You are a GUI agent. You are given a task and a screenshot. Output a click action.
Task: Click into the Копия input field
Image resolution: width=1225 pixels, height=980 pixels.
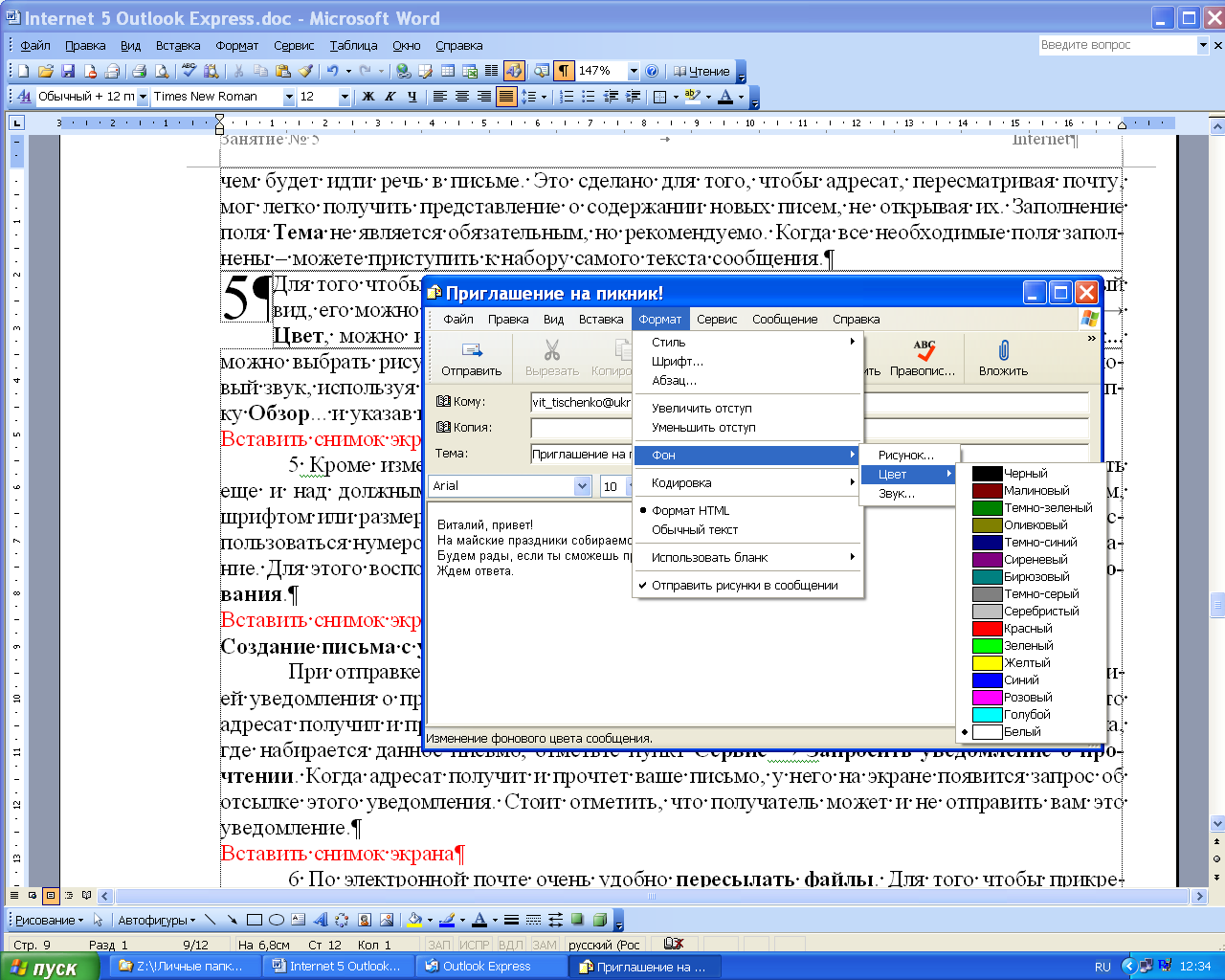(x=809, y=428)
